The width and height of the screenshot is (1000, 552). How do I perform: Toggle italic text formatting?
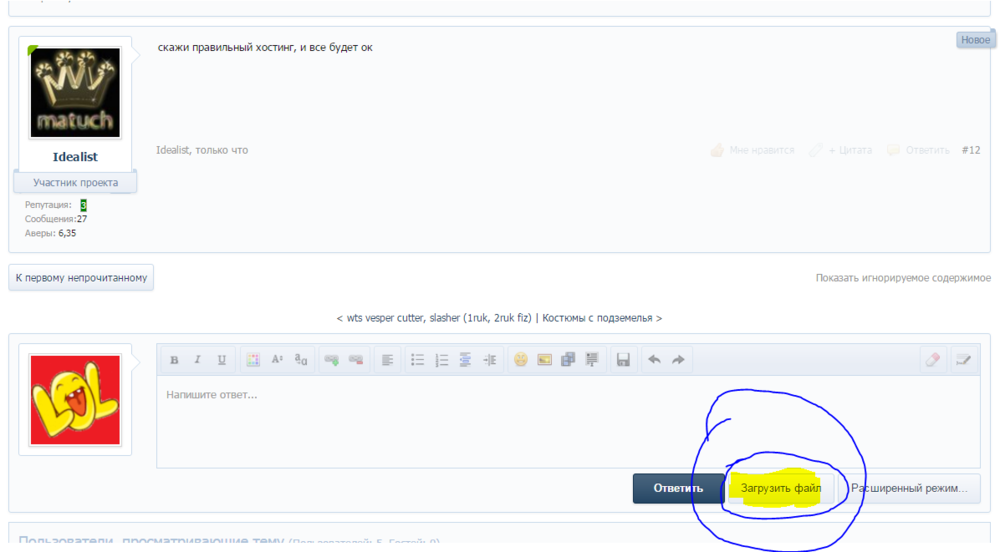(x=197, y=360)
